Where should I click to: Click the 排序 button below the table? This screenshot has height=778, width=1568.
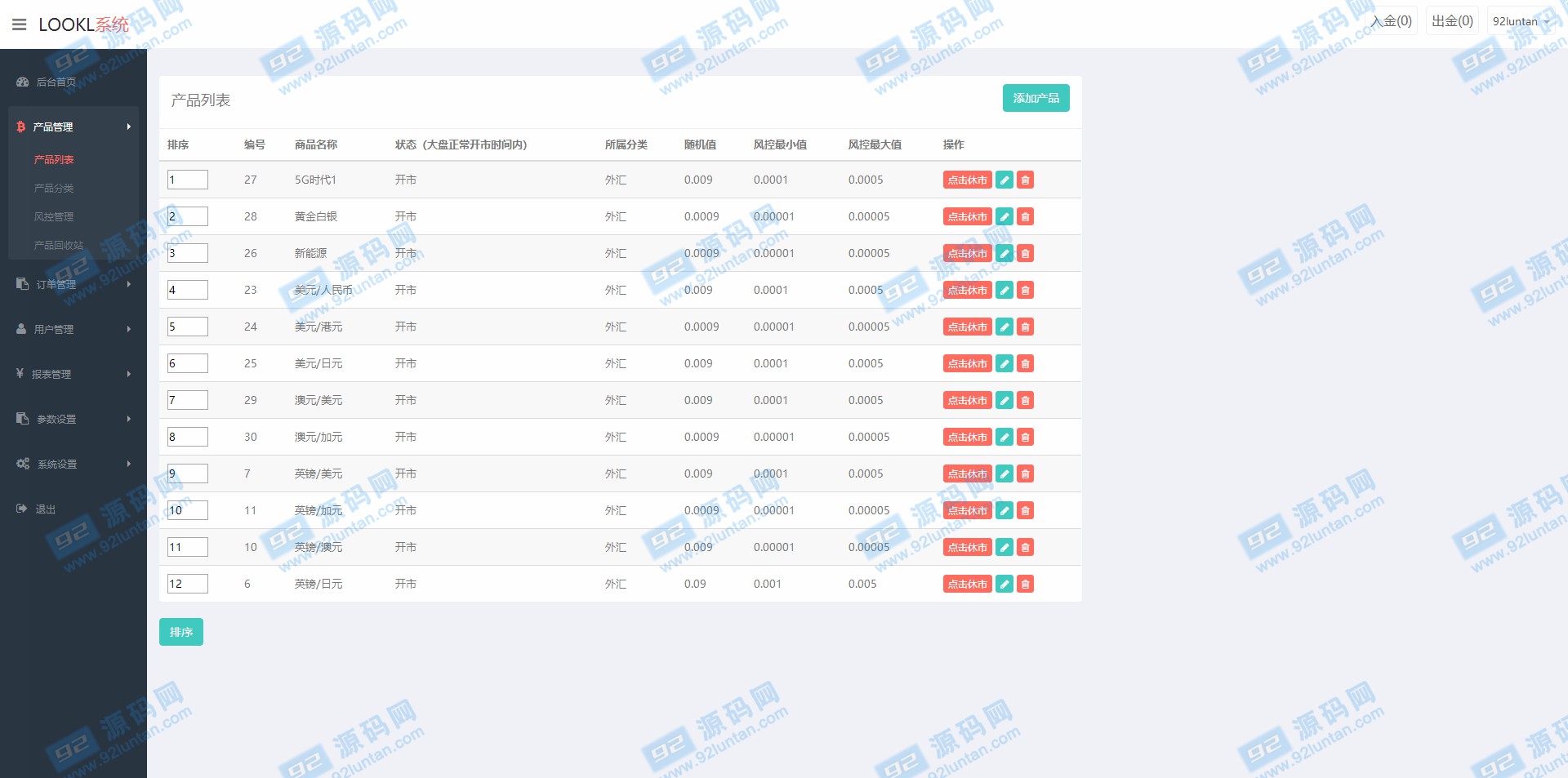coord(181,632)
